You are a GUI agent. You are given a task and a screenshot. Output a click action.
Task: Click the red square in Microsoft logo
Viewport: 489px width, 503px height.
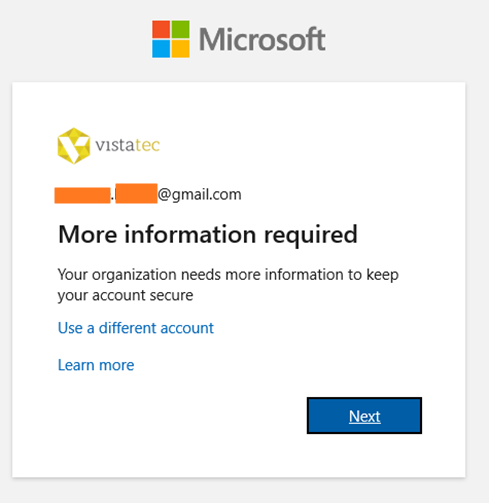[161, 29]
